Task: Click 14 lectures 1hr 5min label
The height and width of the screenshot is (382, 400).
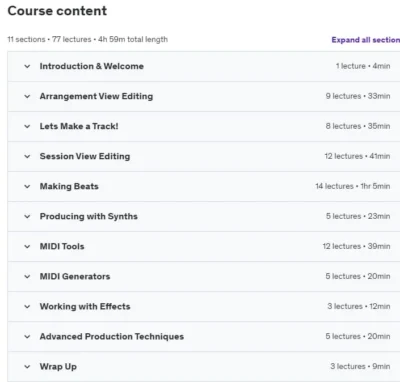Action: tap(353, 186)
